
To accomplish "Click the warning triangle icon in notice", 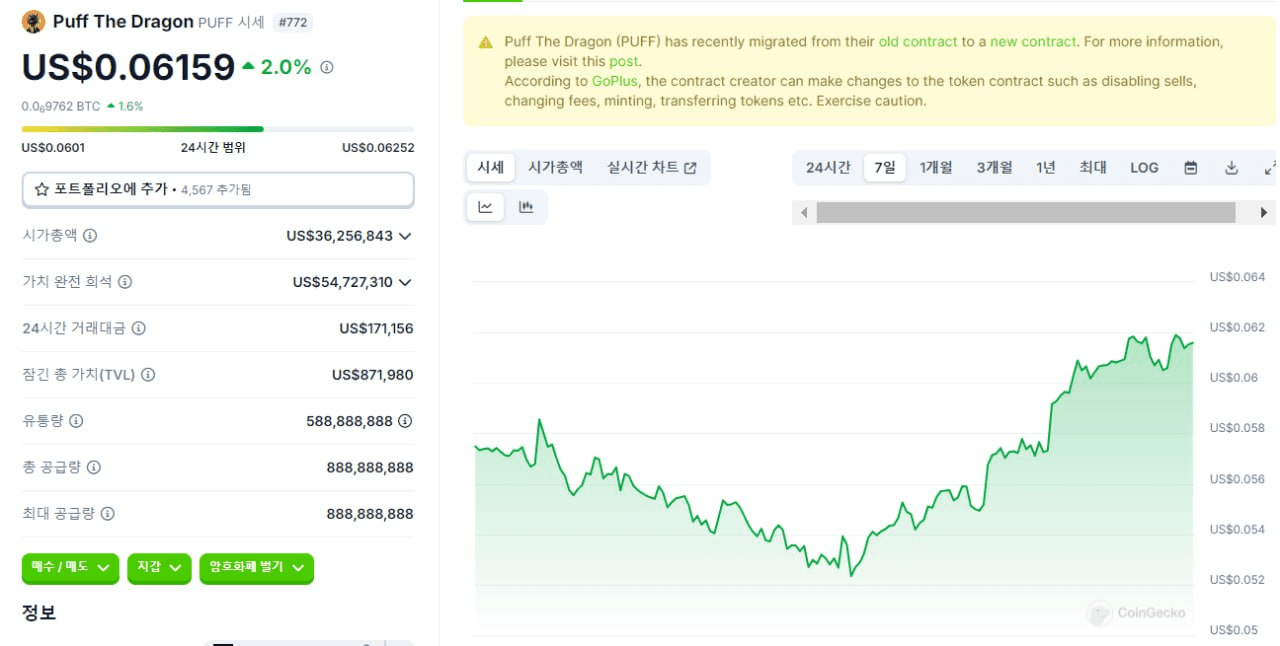I will point(486,42).
